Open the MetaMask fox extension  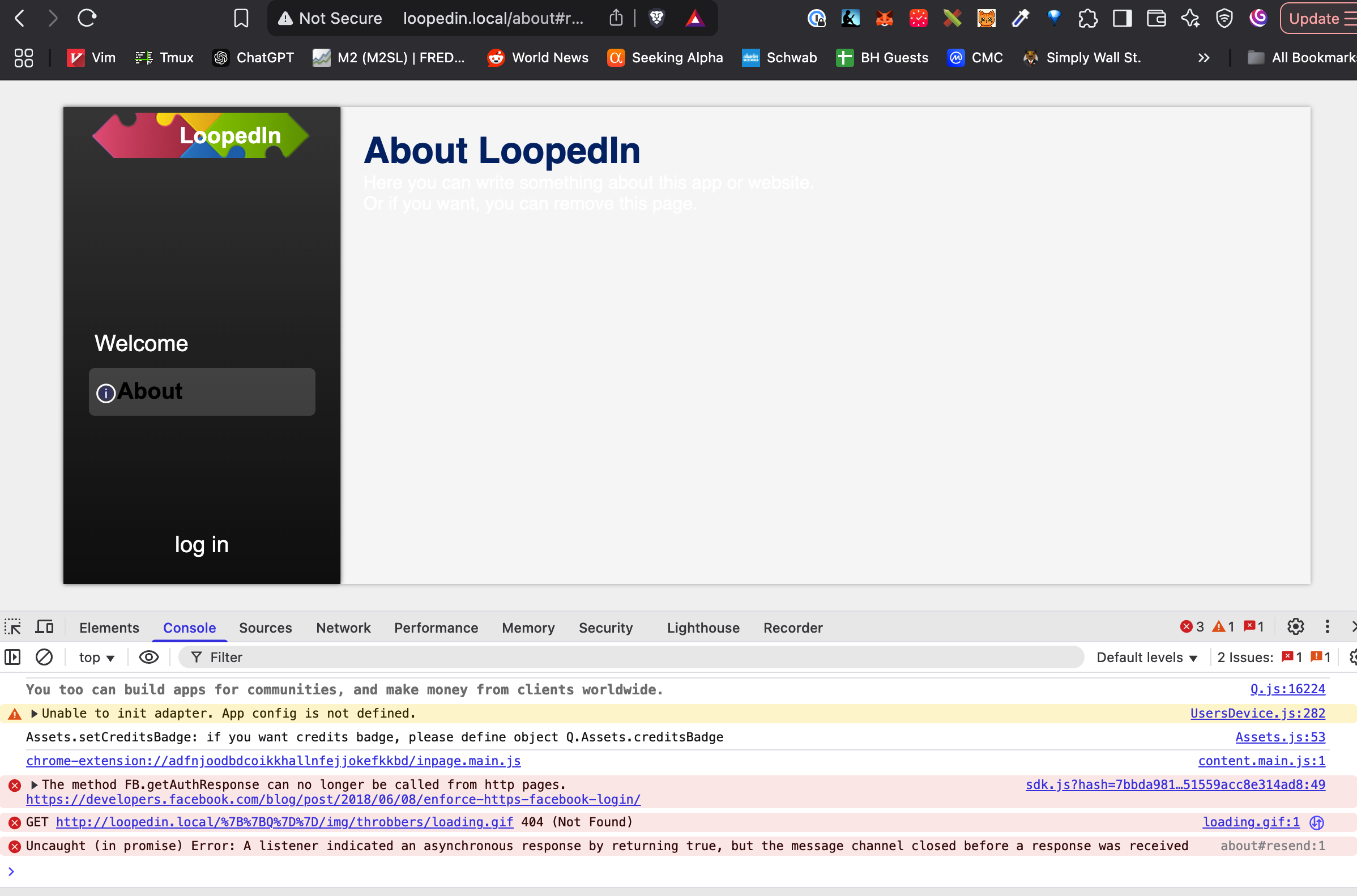[885, 18]
